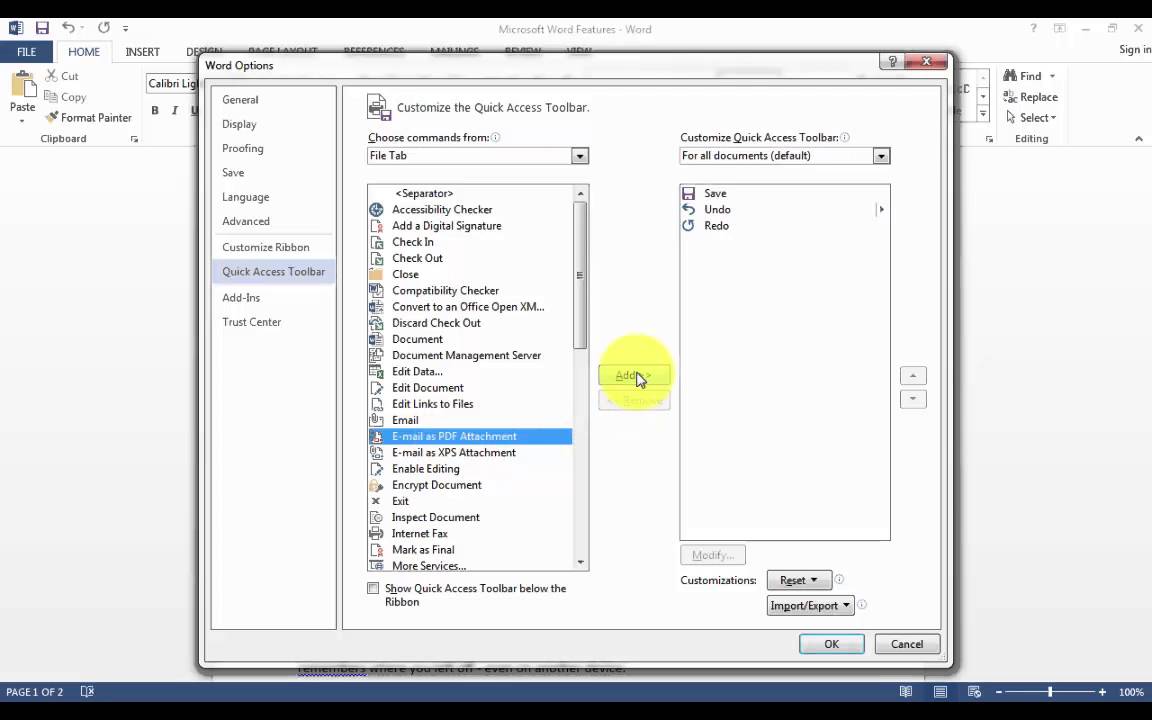
Task: Click OK in Word Options
Action: tap(831, 644)
